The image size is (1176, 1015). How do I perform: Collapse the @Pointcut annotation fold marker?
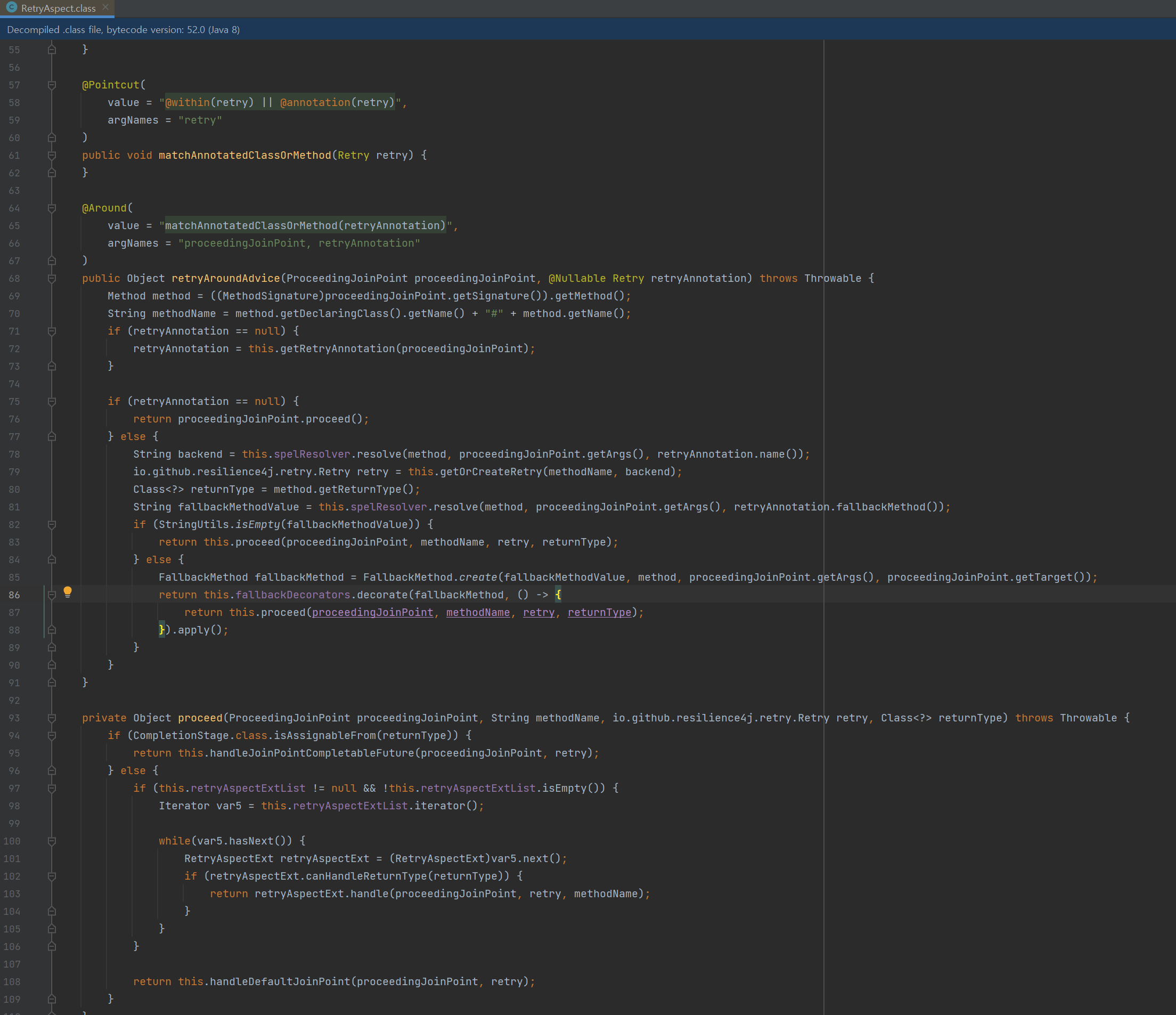coord(52,85)
